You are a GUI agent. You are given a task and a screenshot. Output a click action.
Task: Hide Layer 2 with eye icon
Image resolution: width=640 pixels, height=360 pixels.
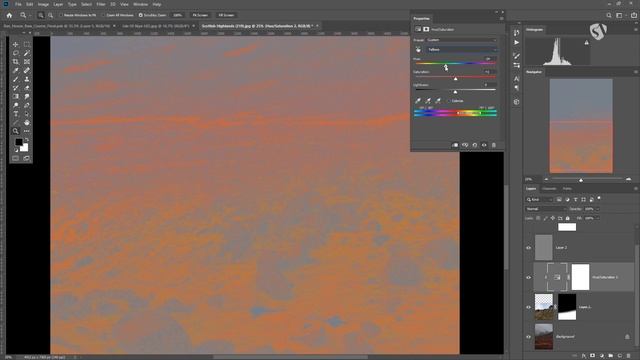point(529,248)
